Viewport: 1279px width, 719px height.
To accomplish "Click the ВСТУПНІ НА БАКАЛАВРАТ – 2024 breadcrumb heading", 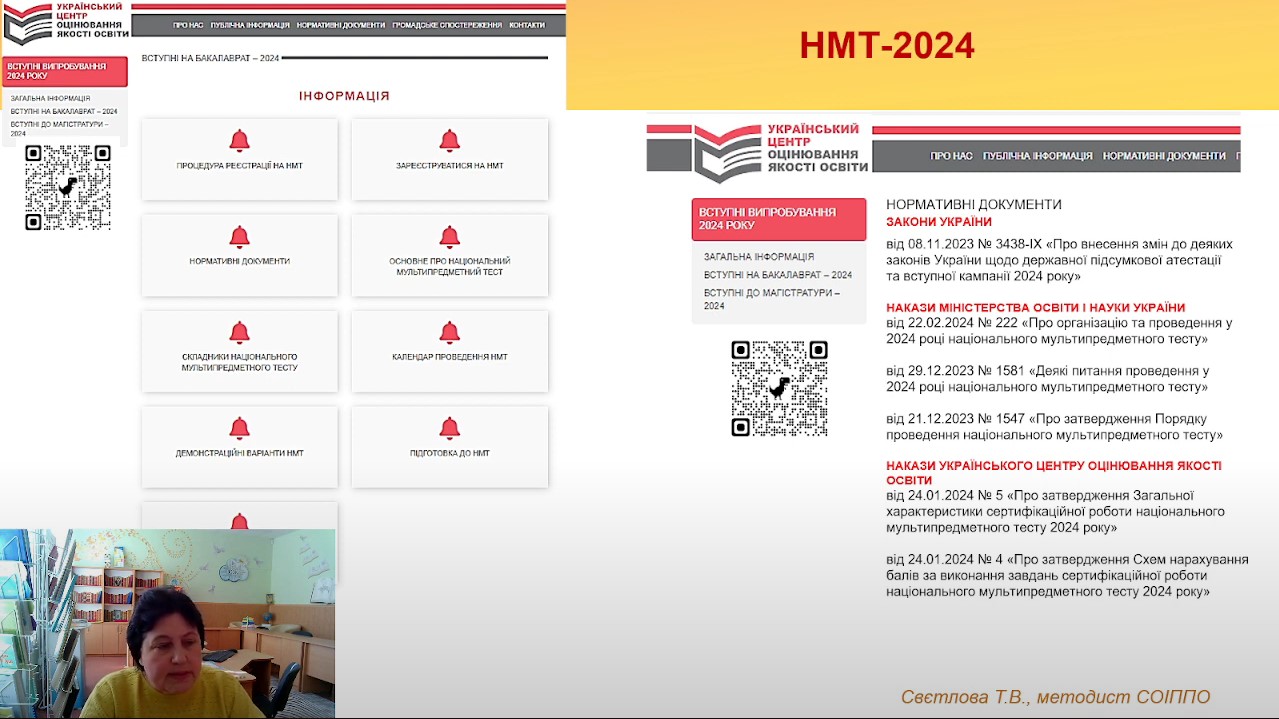I will coord(210,58).
